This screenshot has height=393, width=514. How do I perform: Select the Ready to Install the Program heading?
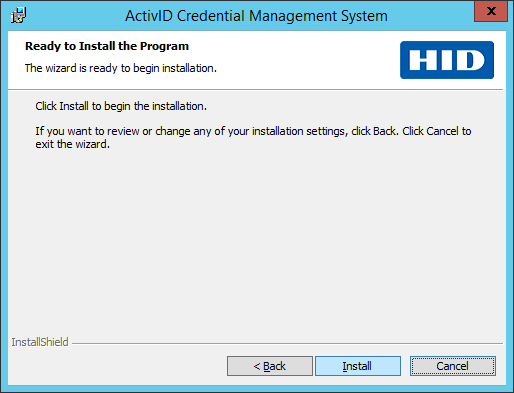[107, 46]
